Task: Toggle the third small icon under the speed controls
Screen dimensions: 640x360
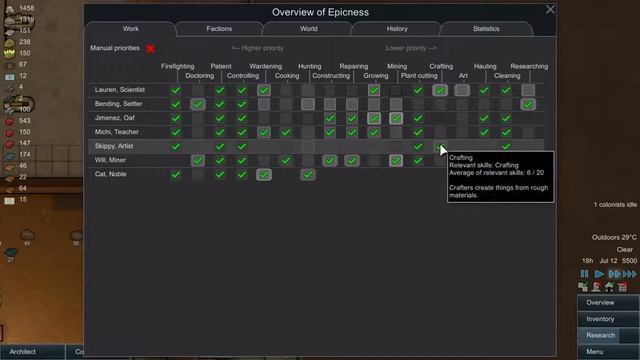Action: coord(609,287)
